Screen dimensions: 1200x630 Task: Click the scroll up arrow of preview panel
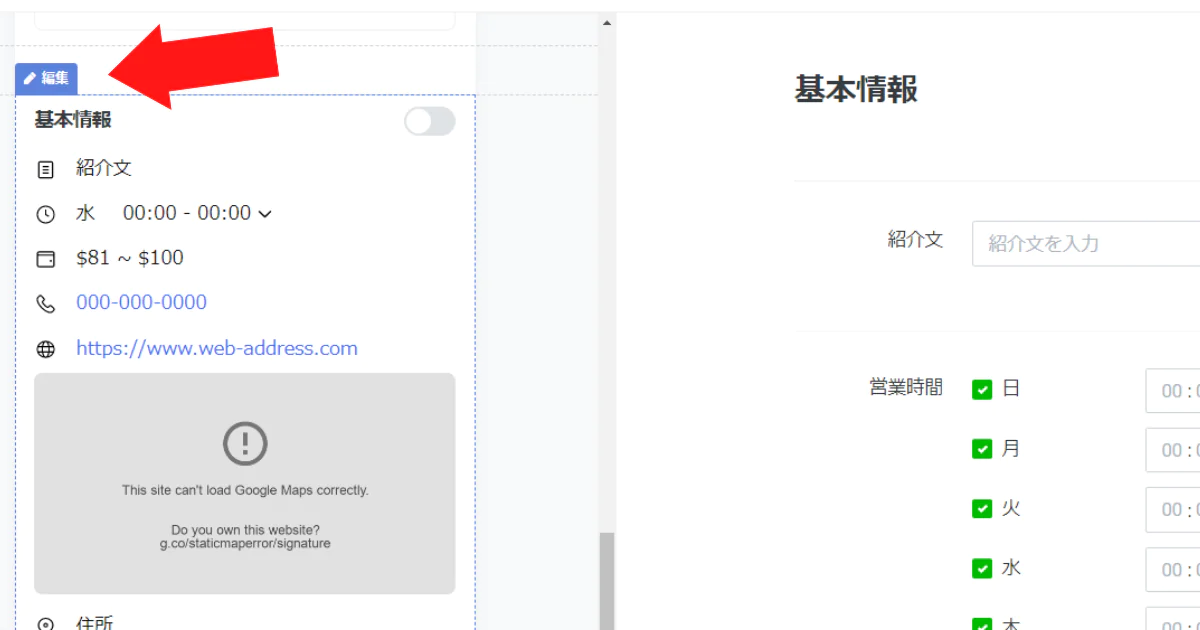click(606, 22)
